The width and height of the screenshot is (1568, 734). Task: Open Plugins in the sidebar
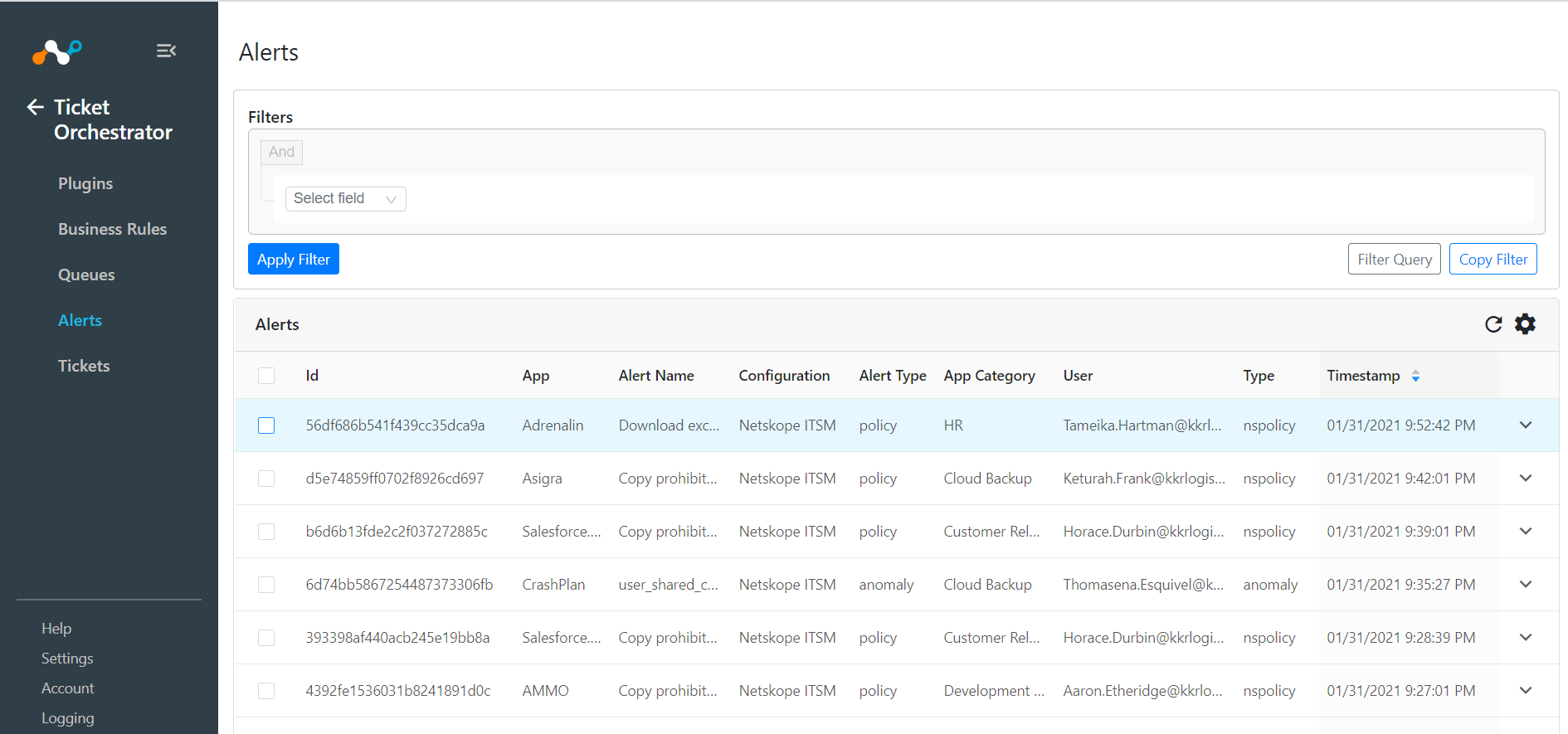click(85, 184)
